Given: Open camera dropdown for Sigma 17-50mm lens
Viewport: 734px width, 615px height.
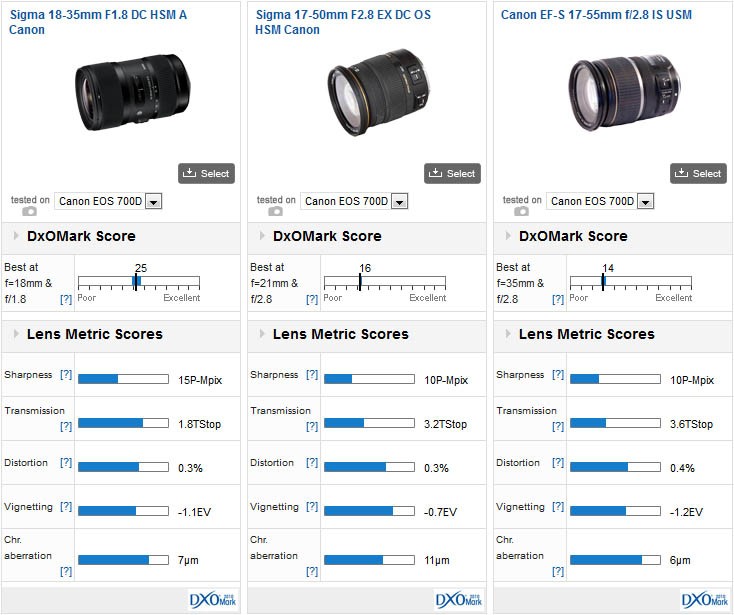Looking at the screenshot, I should (x=399, y=201).
